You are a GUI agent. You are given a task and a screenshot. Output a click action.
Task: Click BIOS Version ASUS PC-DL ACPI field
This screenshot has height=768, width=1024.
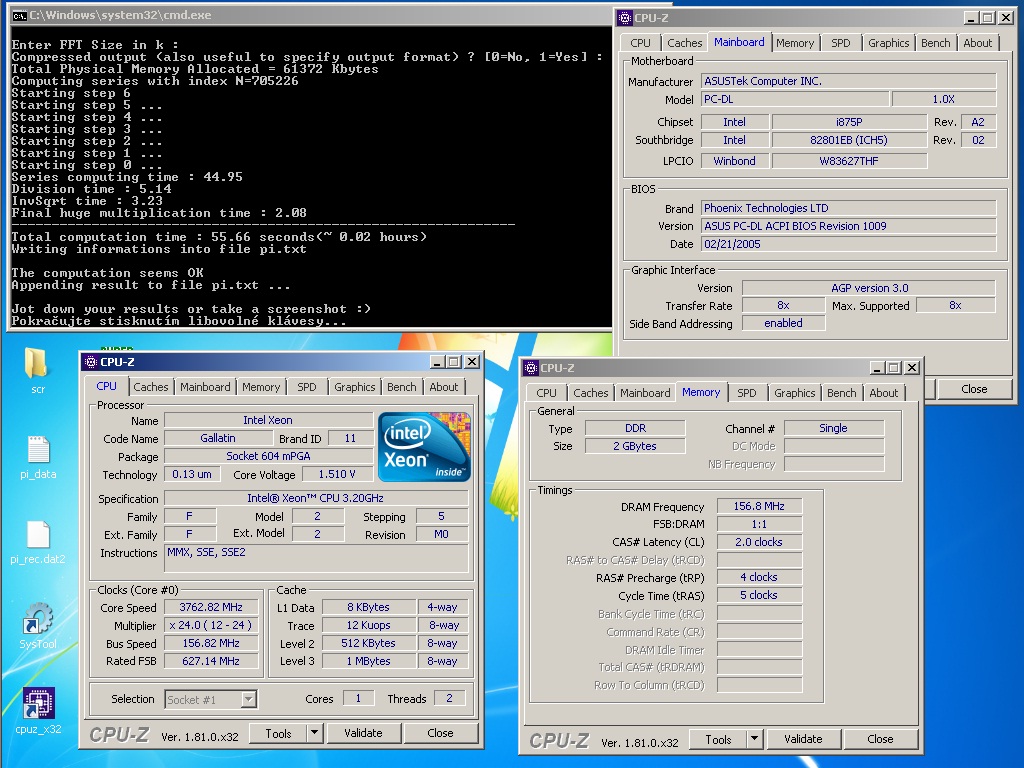tap(848, 227)
